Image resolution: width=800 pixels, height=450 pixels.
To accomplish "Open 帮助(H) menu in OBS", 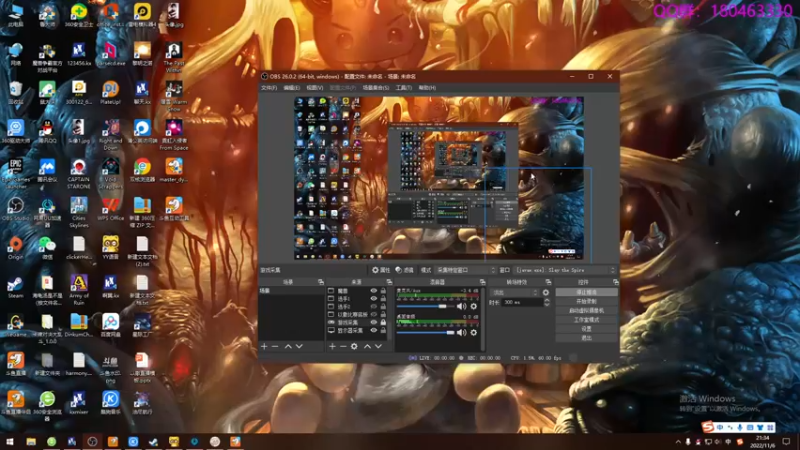I will (x=427, y=88).
